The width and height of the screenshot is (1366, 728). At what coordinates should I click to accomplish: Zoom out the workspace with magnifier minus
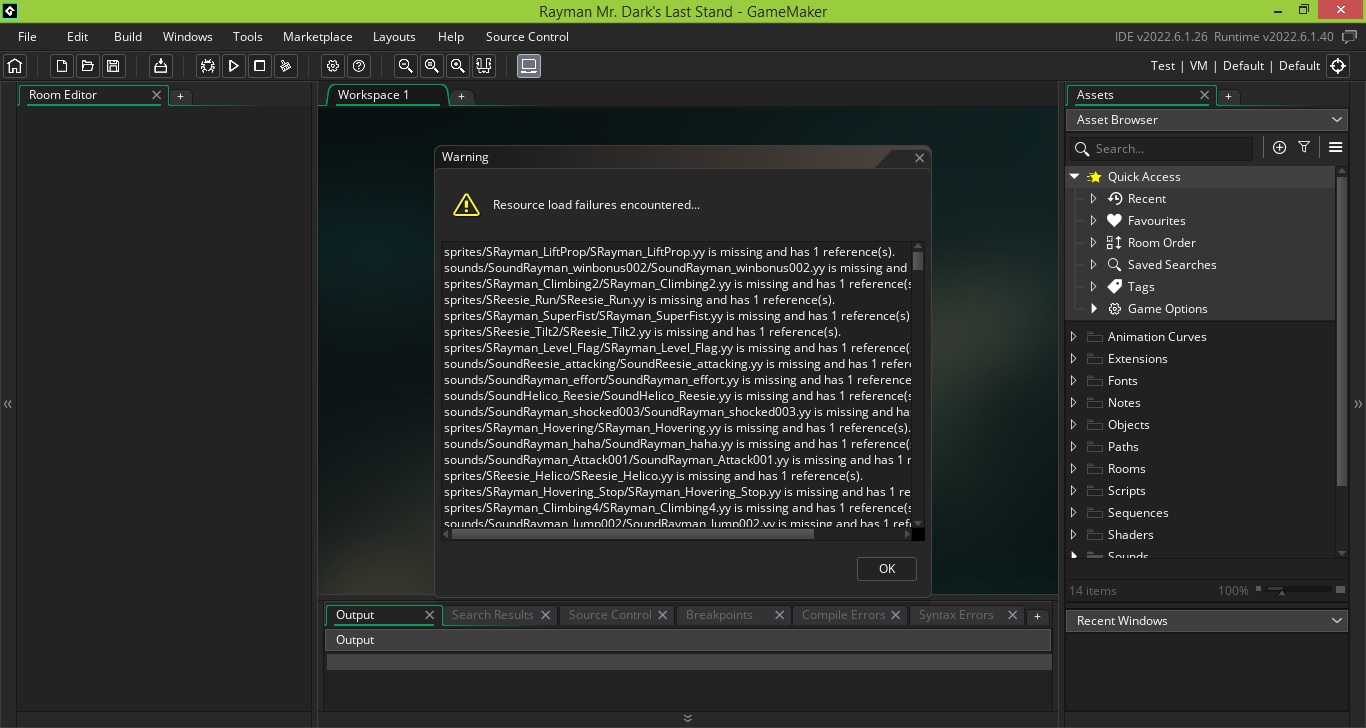click(x=406, y=66)
